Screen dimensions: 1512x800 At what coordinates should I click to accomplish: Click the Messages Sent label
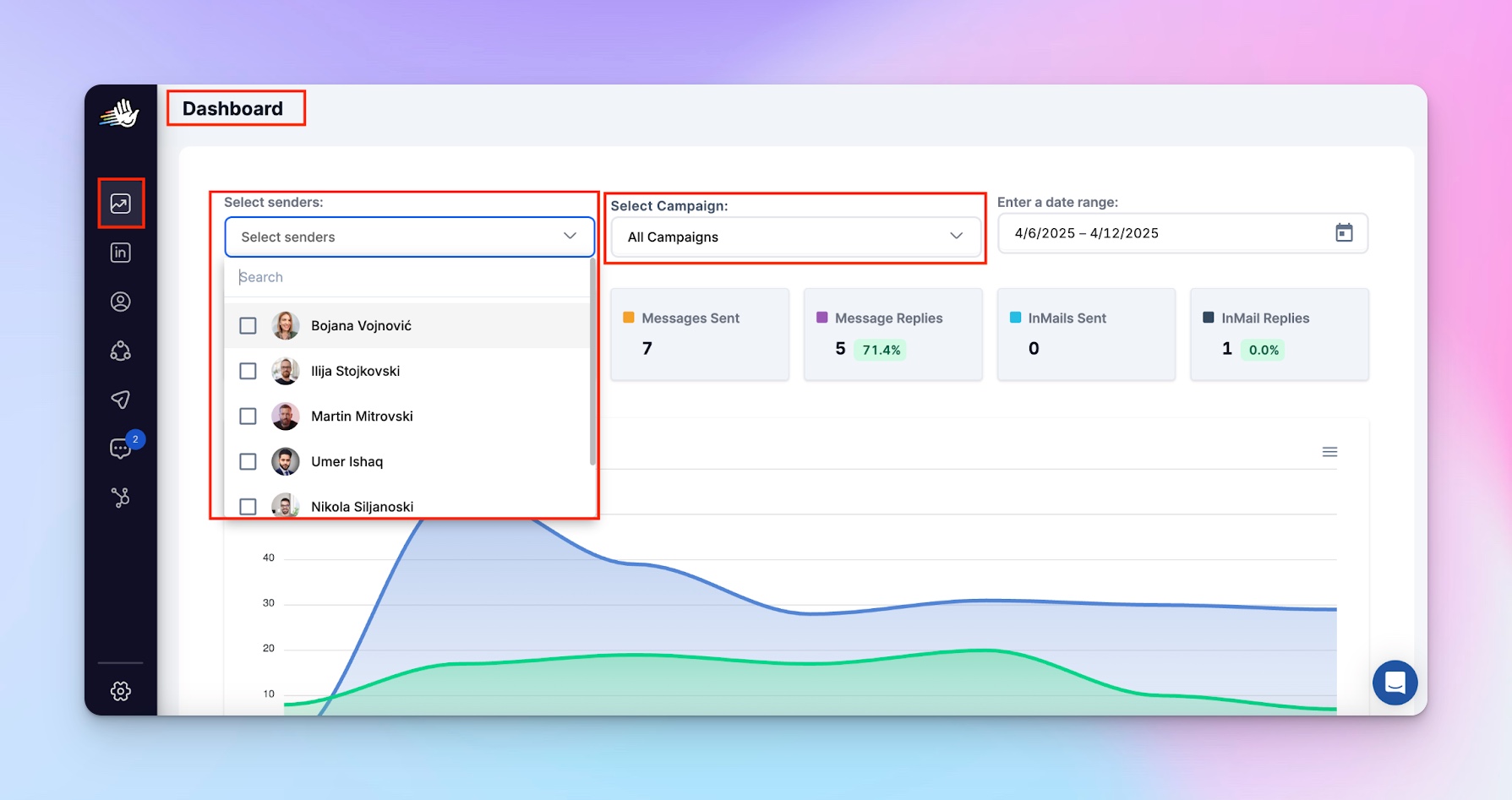(690, 318)
